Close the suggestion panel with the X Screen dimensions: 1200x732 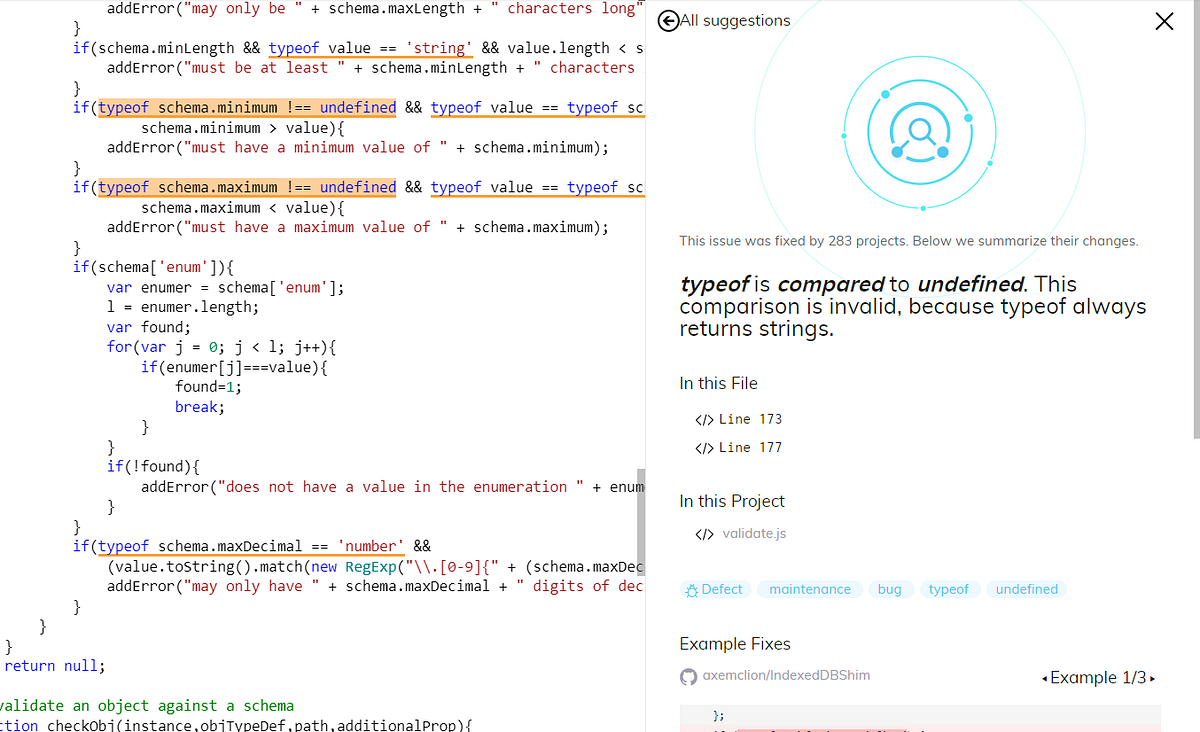pyautogui.click(x=1163, y=20)
